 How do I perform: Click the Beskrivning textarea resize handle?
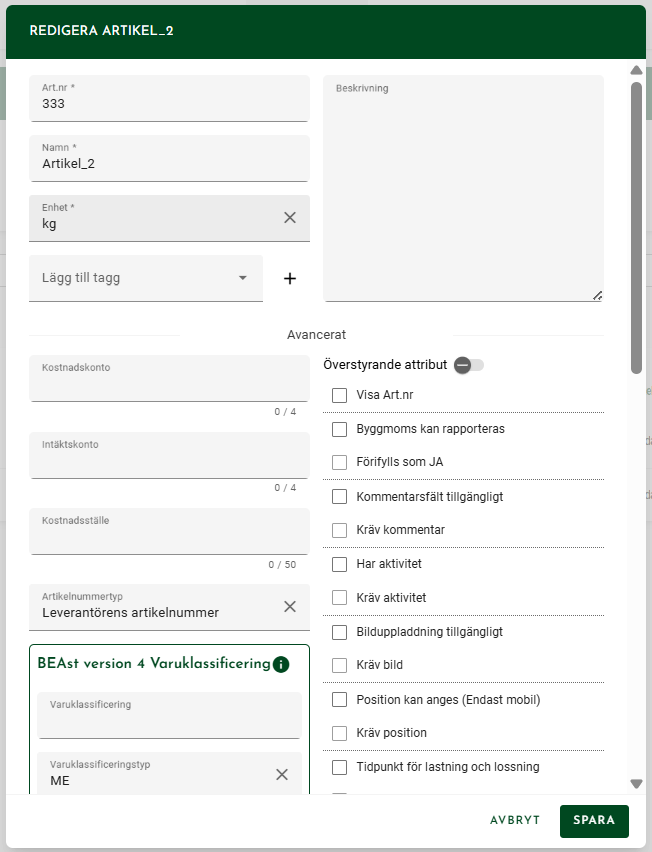pyautogui.click(x=597, y=295)
